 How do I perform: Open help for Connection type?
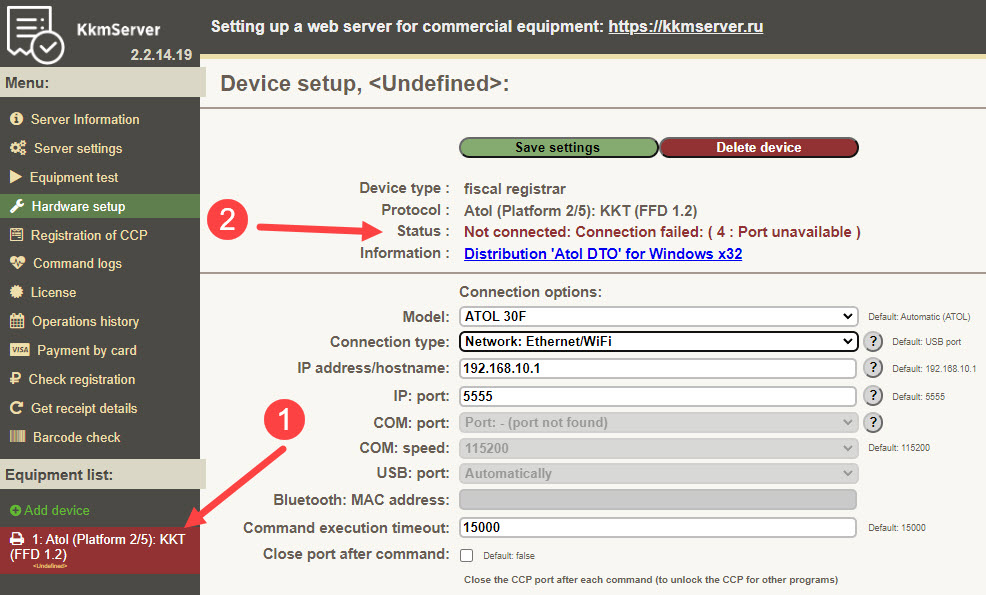873,342
